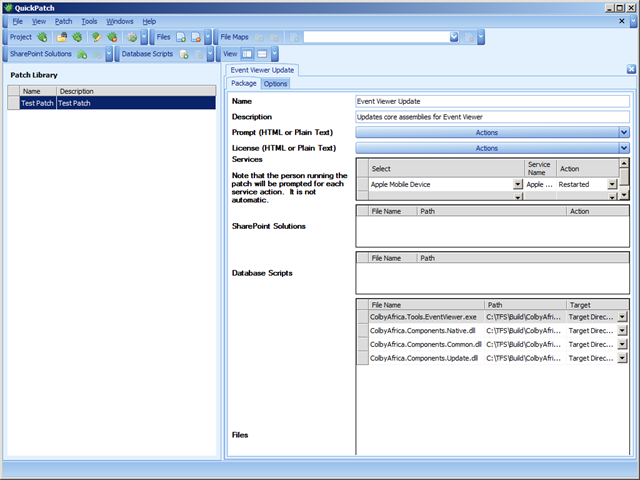The image size is (640, 480).
Task: Expand the License Actions dropdown
Action: tap(624, 148)
